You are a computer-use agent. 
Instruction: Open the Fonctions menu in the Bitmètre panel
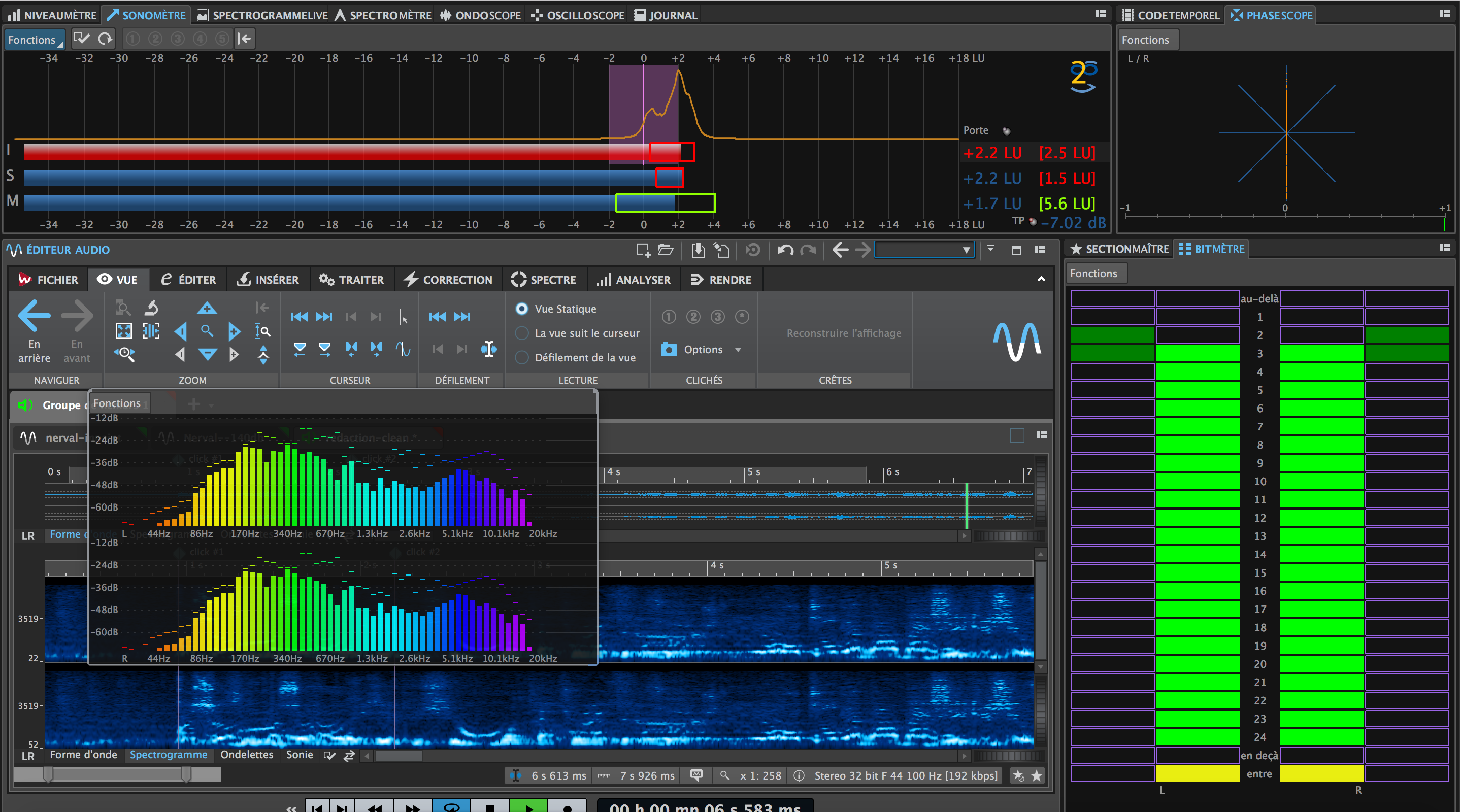click(x=1095, y=273)
